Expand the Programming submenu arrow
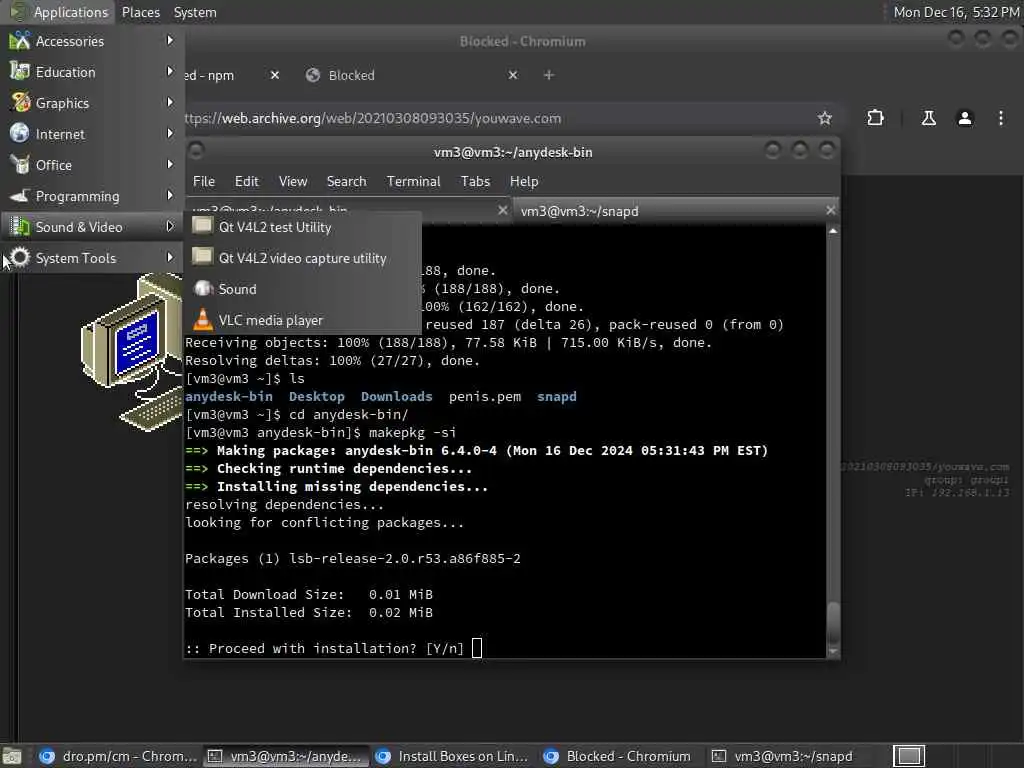 170,195
